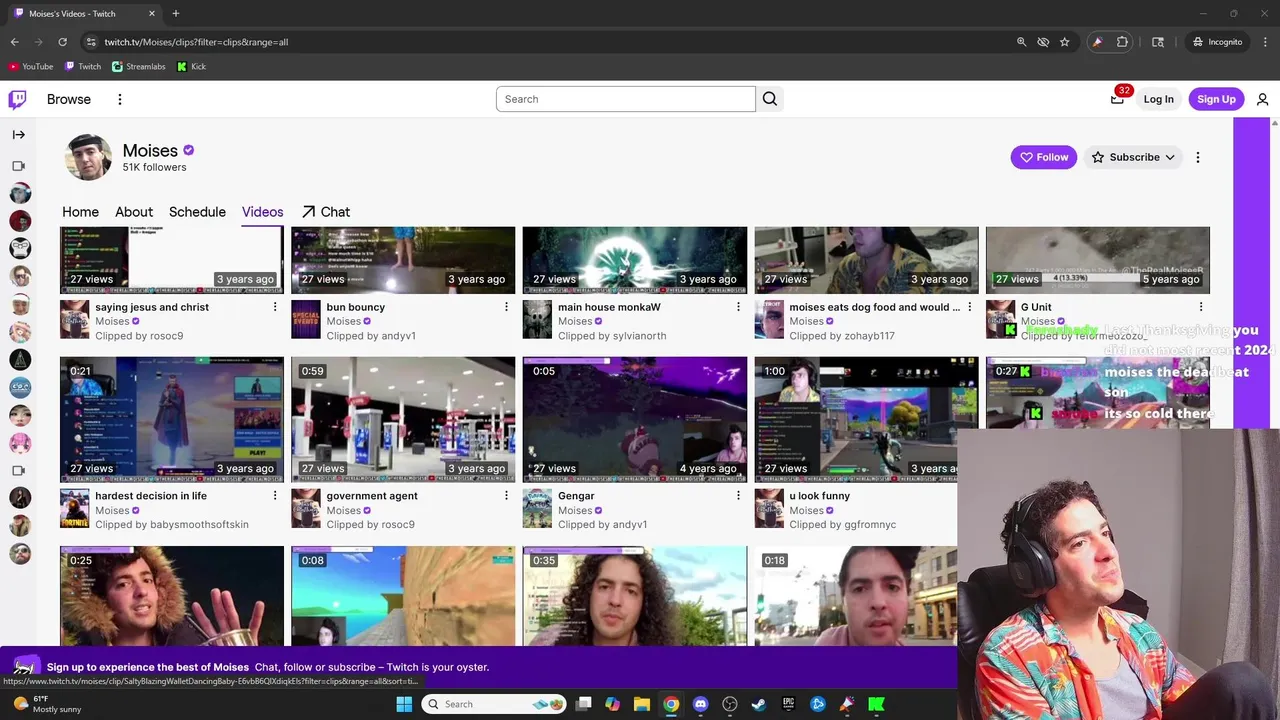The width and height of the screenshot is (1280, 720).
Task: Follow the Moises channel
Action: (1043, 157)
